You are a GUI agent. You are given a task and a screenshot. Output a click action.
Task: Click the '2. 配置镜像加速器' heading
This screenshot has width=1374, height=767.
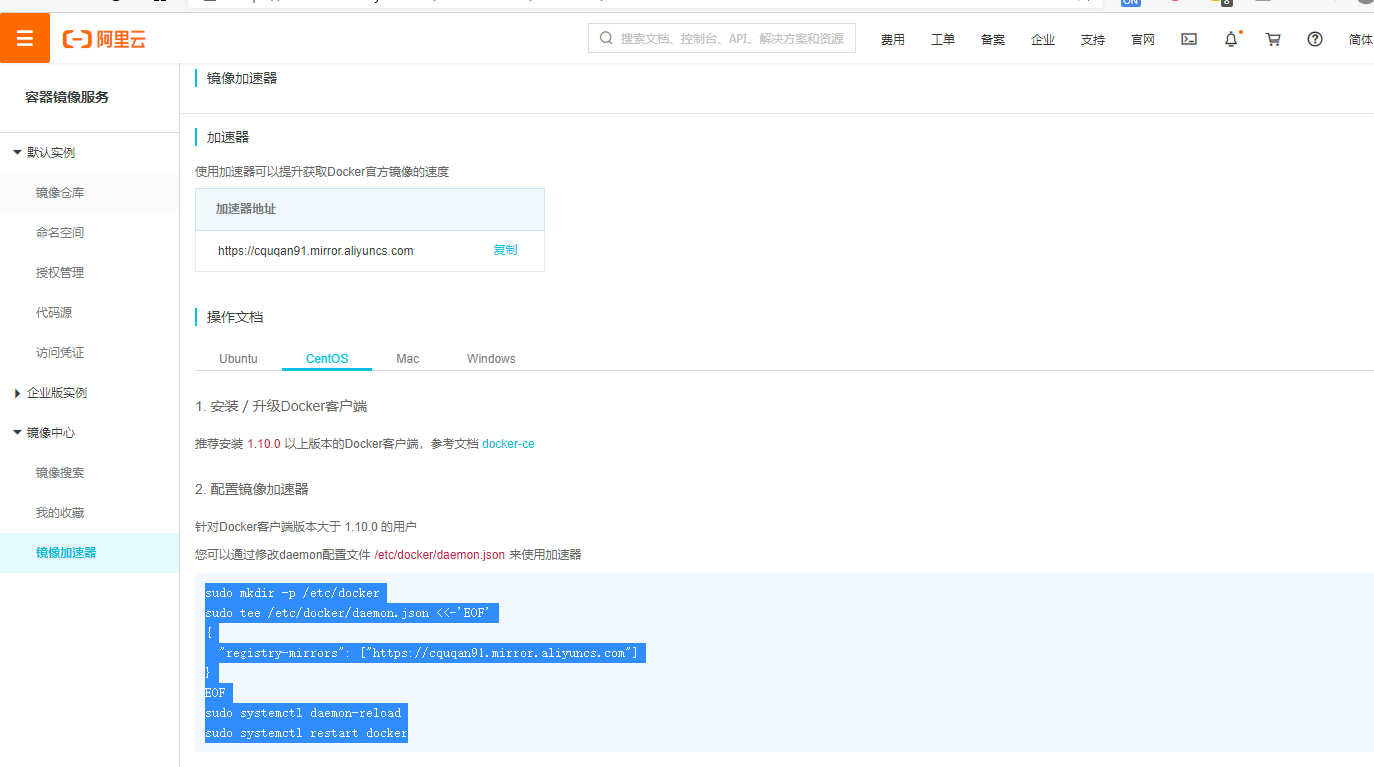(252, 489)
